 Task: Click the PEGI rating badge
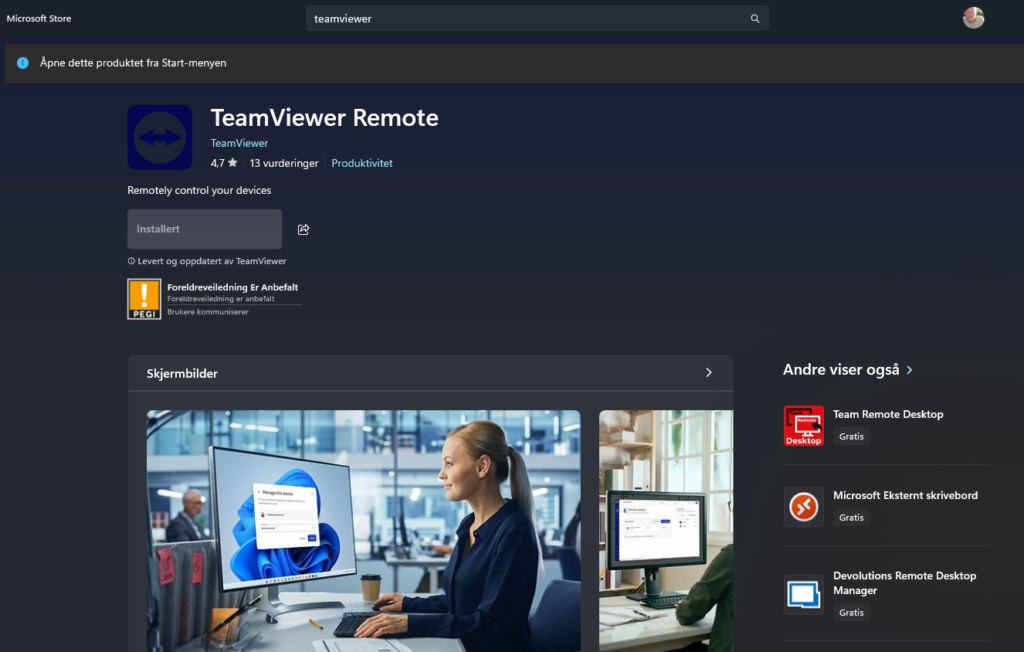[144, 299]
